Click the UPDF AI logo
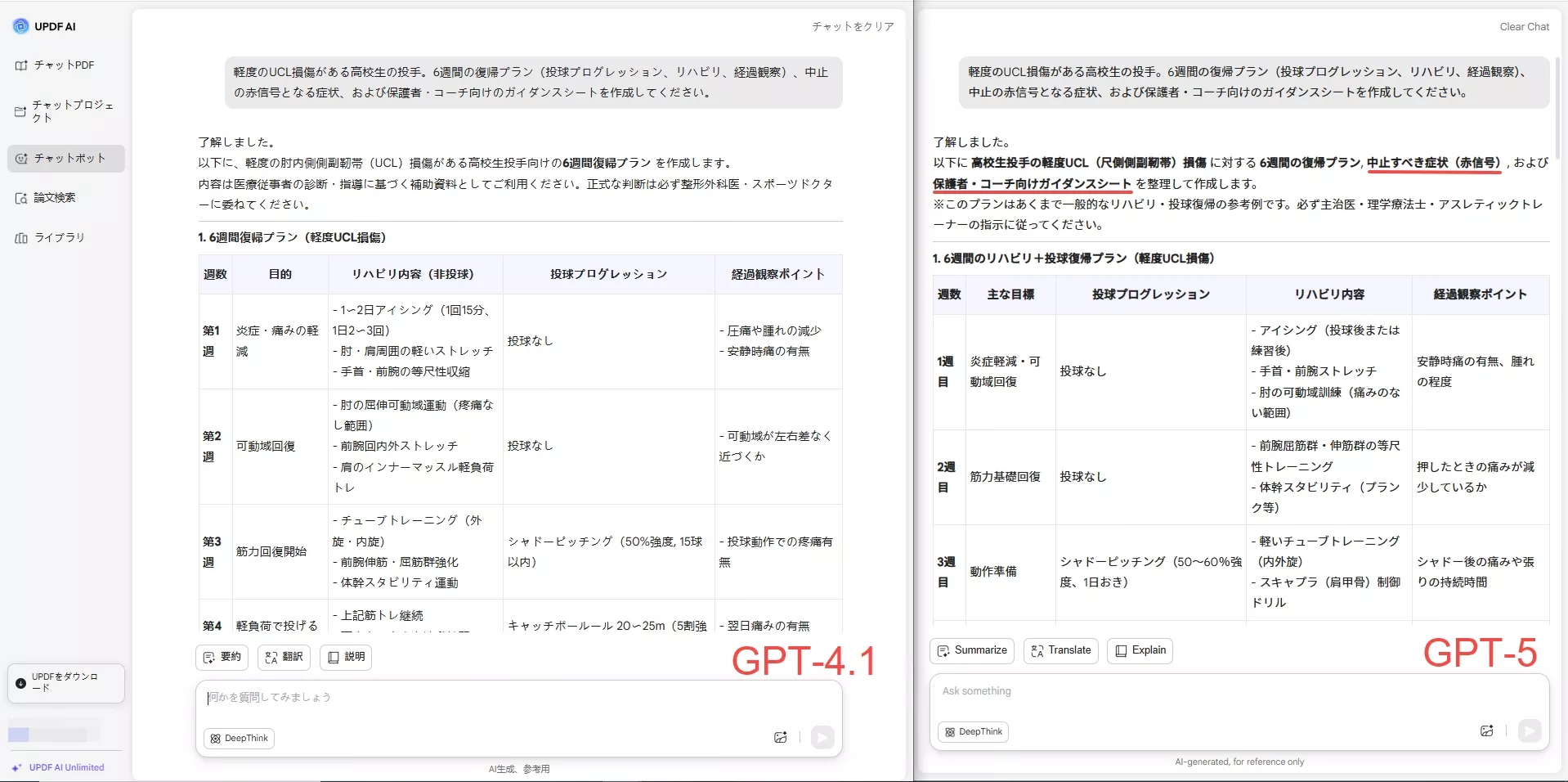Image resolution: width=1568 pixels, height=782 pixels. pos(46,25)
